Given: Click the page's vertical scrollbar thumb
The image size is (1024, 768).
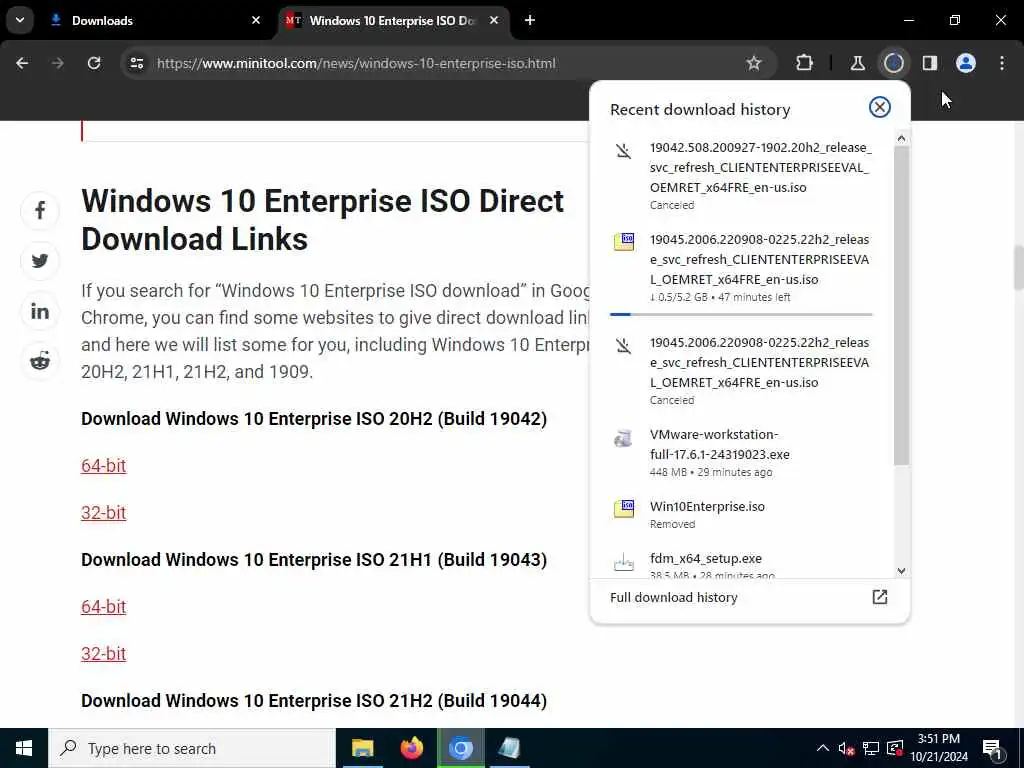Looking at the screenshot, I should [1018, 268].
